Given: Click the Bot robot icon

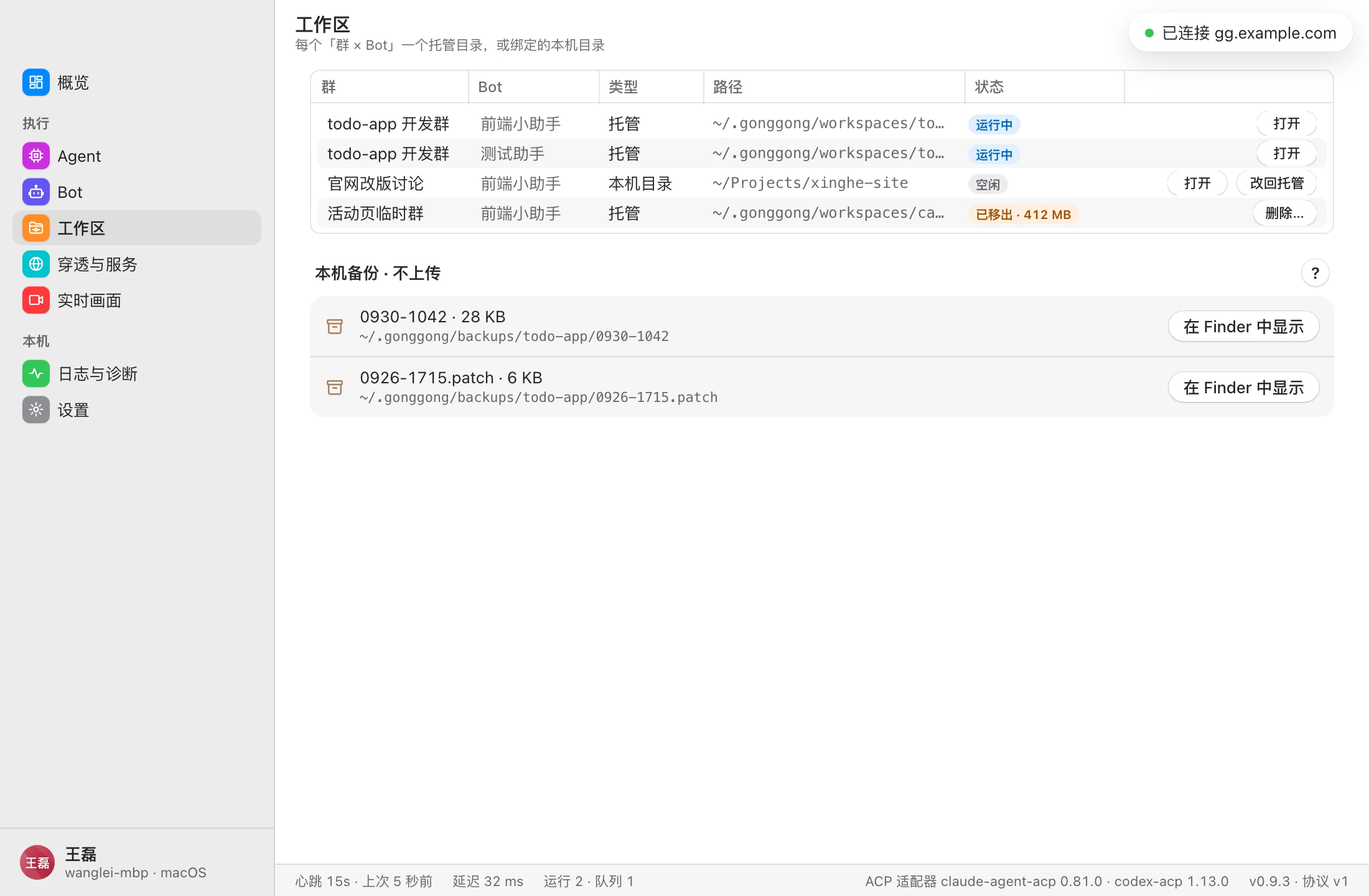Looking at the screenshot, I should 36,192.
